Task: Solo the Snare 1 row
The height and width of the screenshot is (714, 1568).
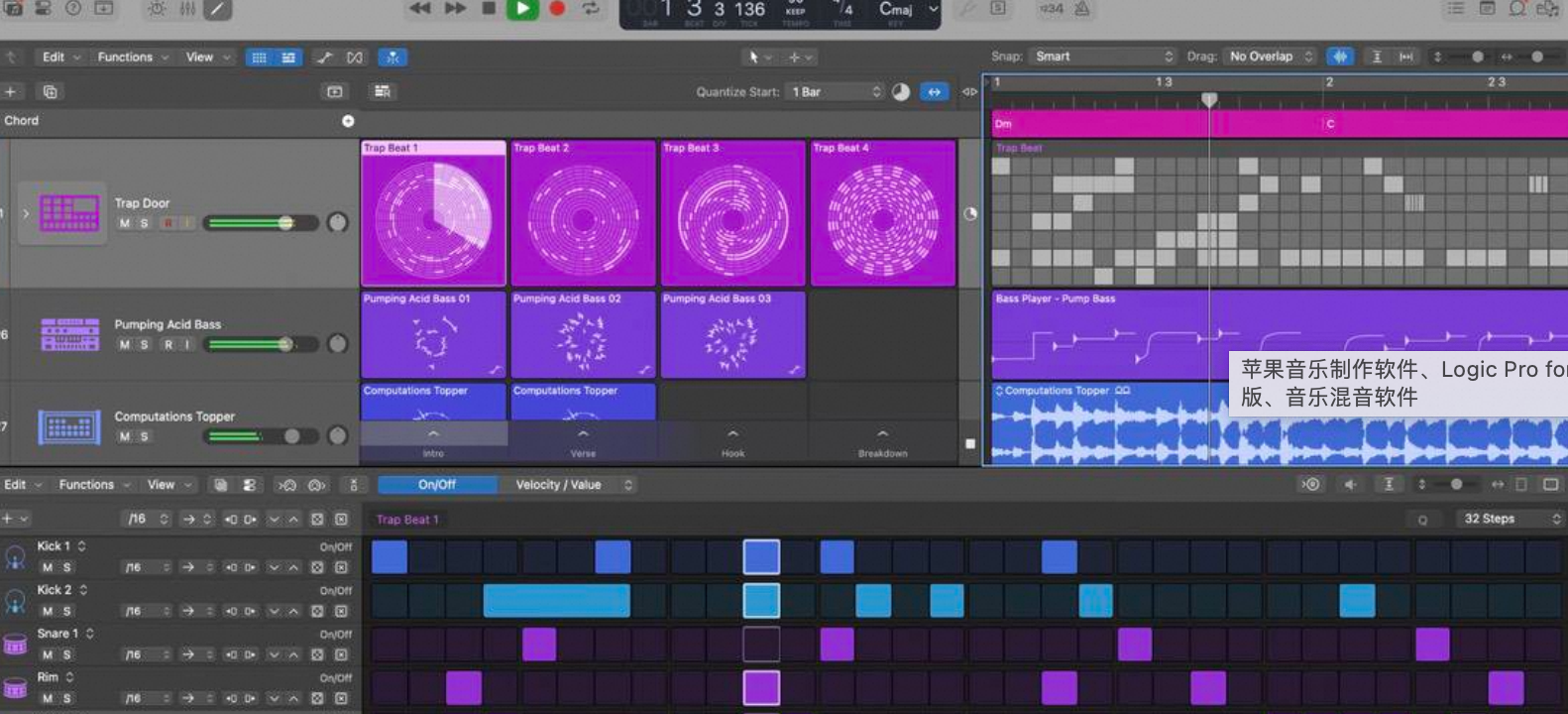Action: tap(66, 655)
